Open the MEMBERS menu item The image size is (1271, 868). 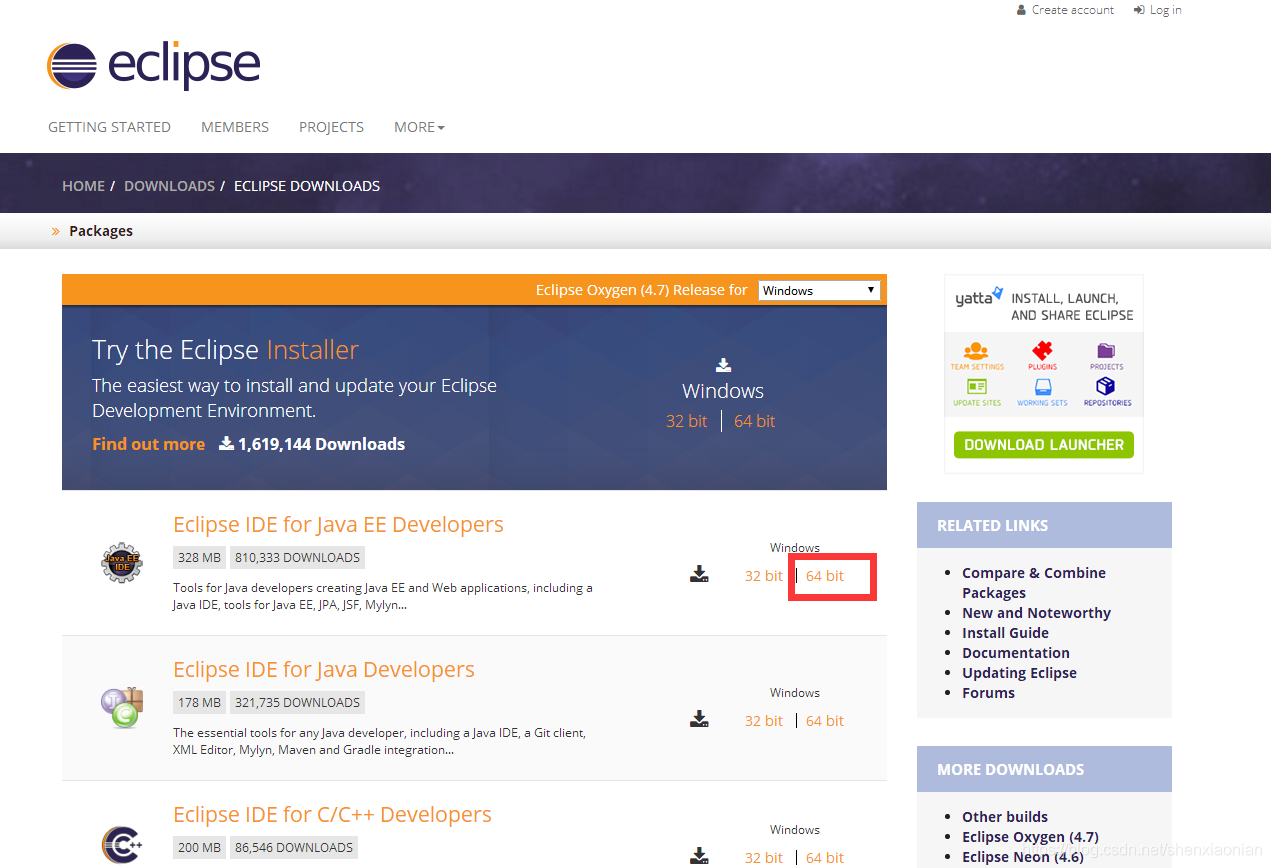[x=235, y=127]
